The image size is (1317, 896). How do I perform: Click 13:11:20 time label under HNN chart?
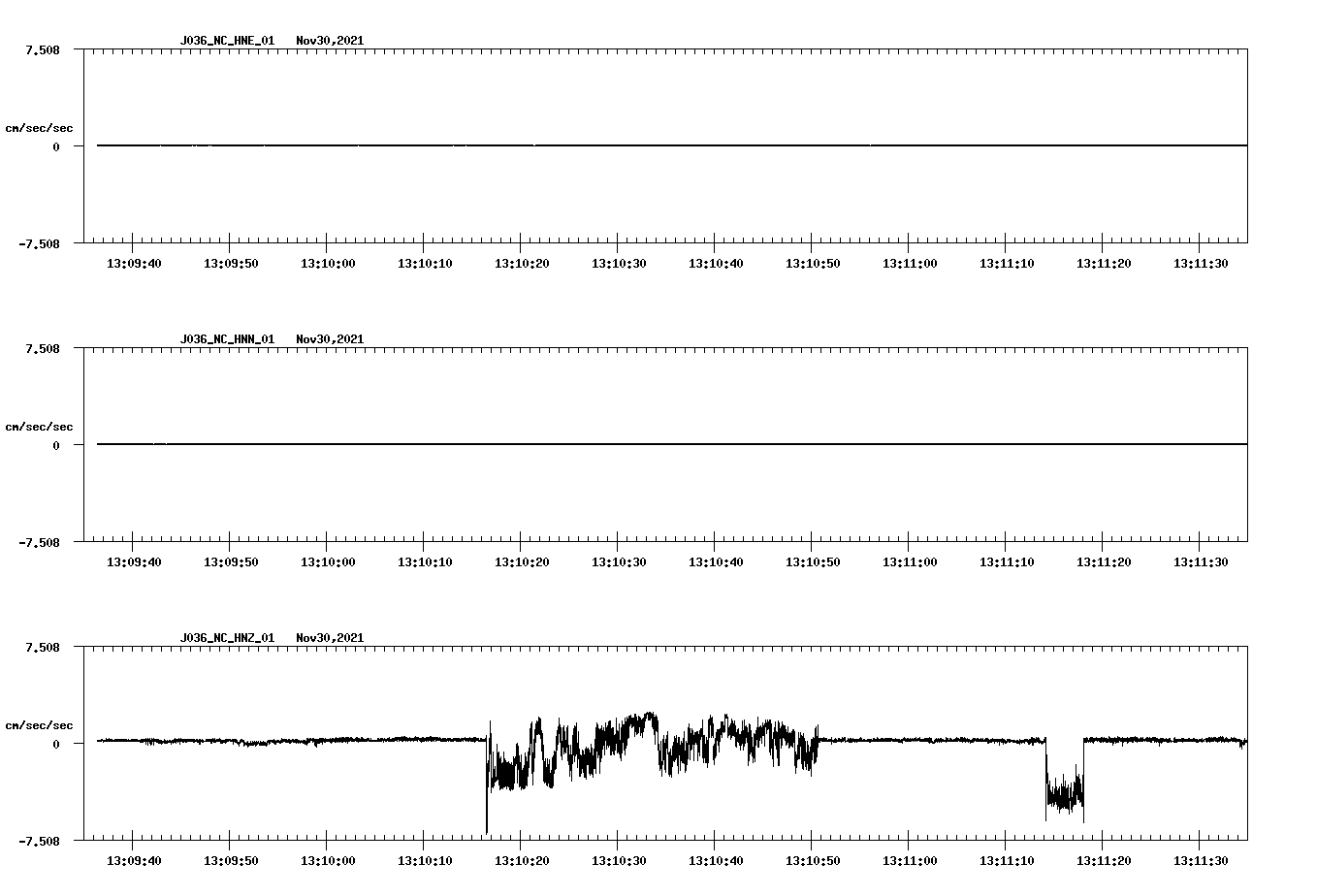pyautogui.click(x=1104, y=562)
